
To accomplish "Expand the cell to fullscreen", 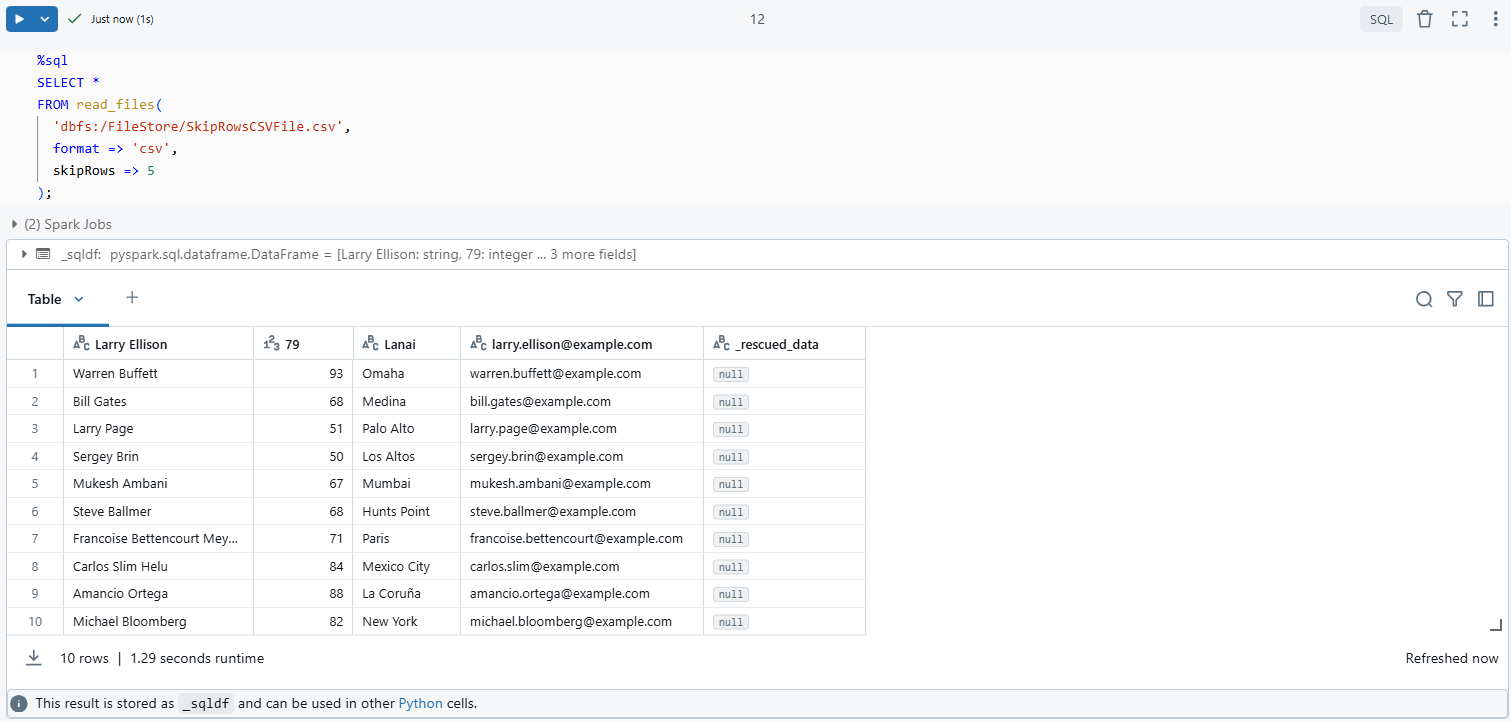I will 1459,18.
